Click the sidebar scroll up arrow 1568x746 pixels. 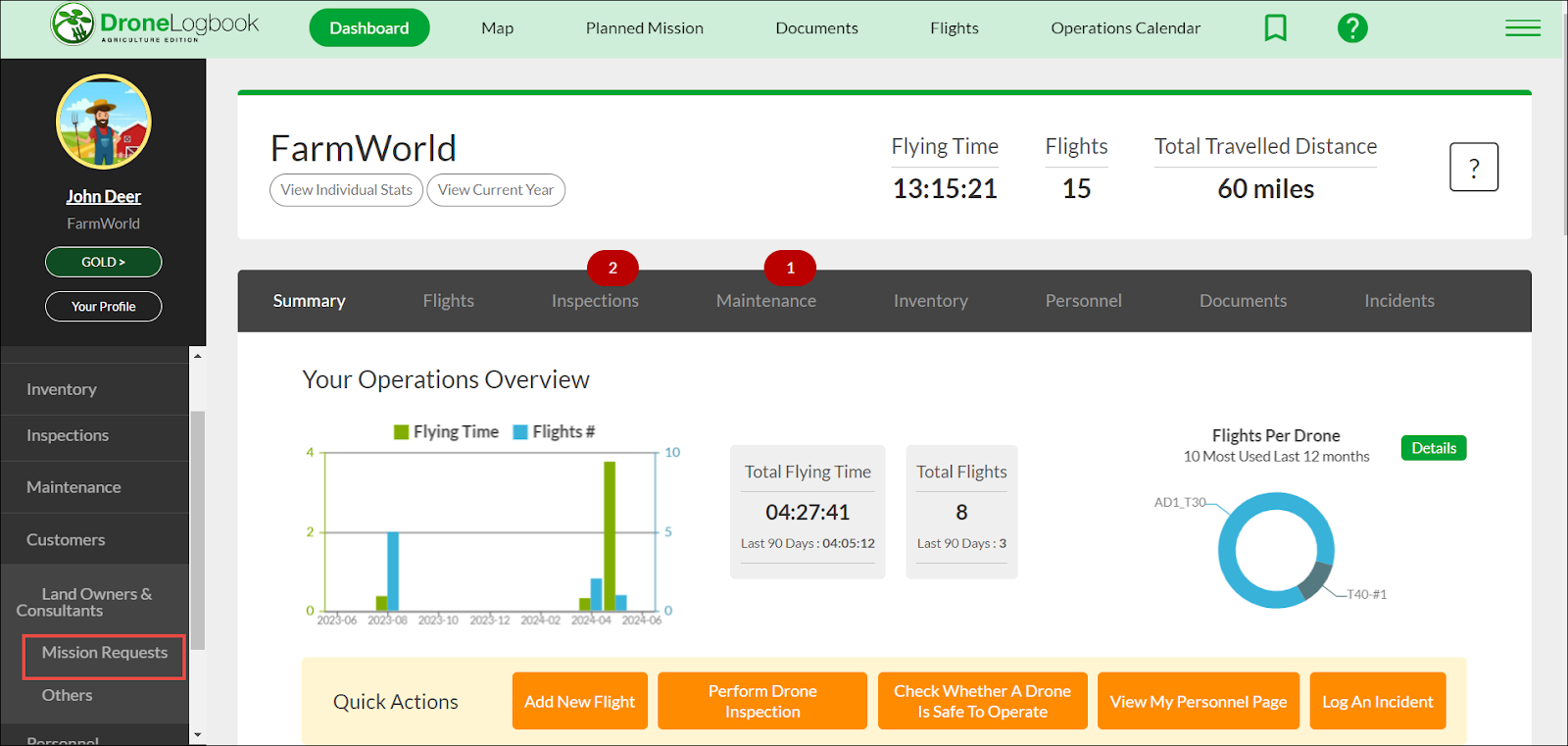197,356
